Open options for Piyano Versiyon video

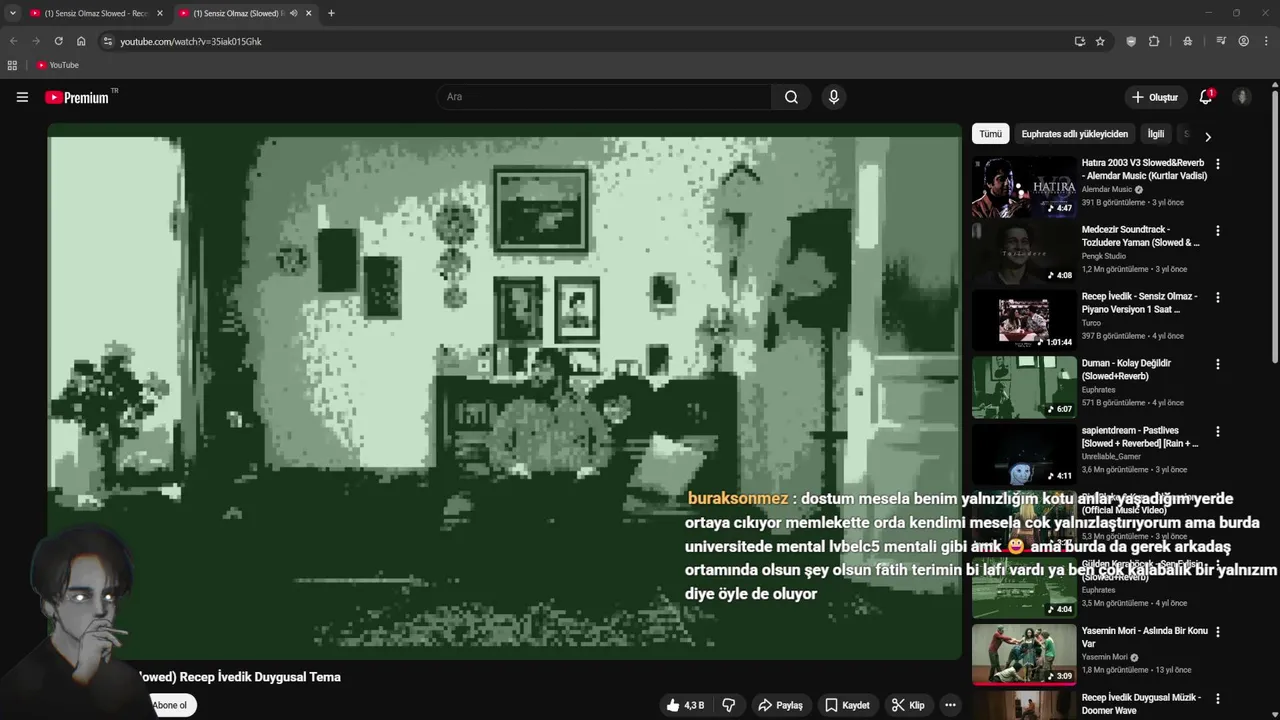coord(1217,298)
